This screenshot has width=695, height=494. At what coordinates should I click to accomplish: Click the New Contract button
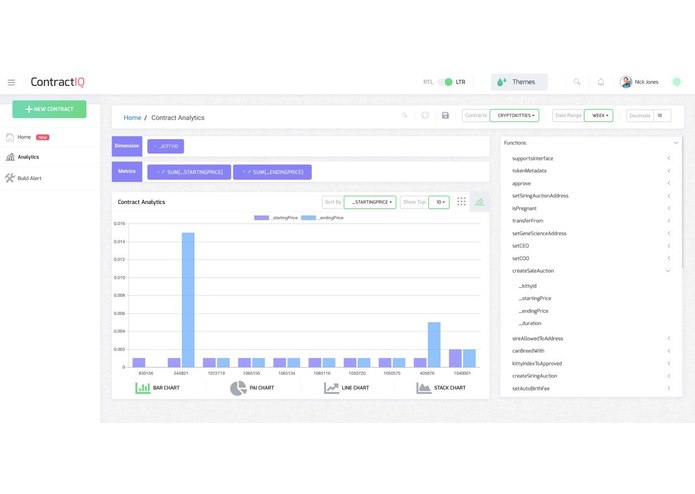click(49, 109)
